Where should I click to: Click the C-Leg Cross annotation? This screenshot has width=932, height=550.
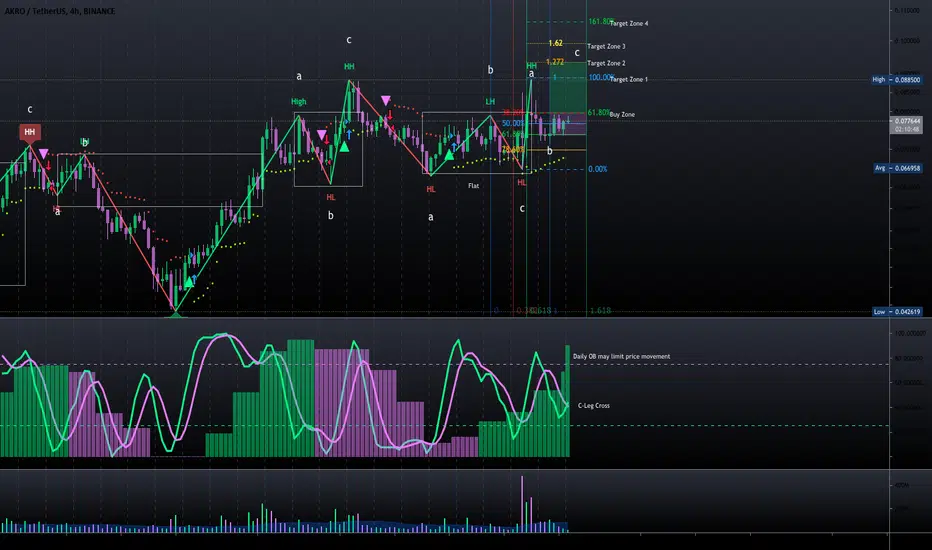(594, 406)
